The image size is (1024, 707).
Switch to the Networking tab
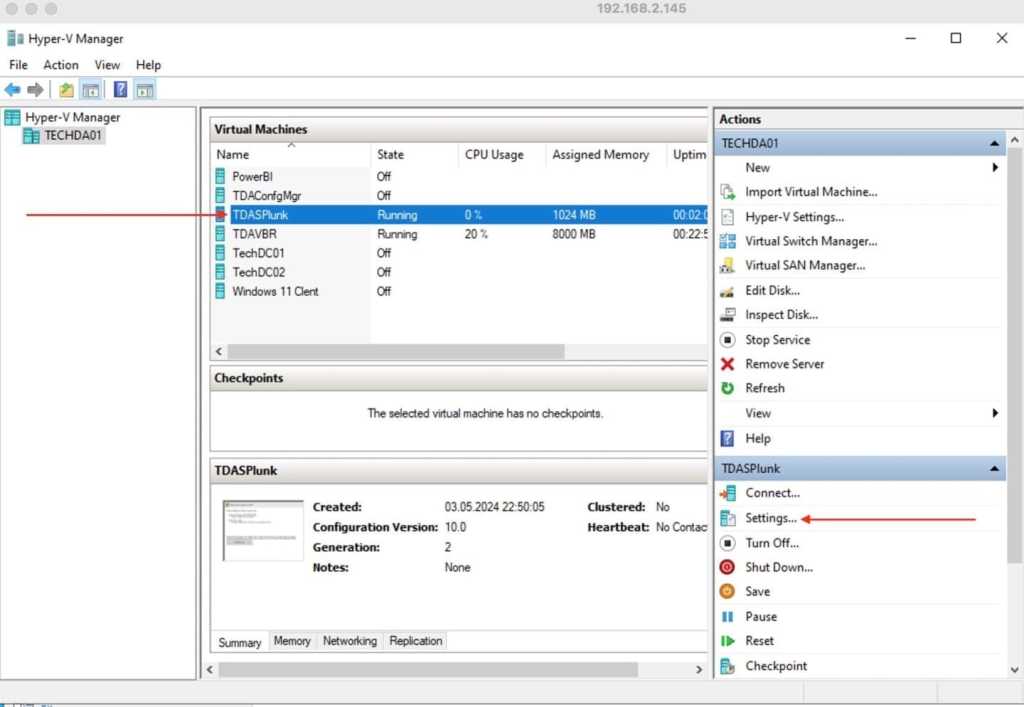click(x=350, y=641)
